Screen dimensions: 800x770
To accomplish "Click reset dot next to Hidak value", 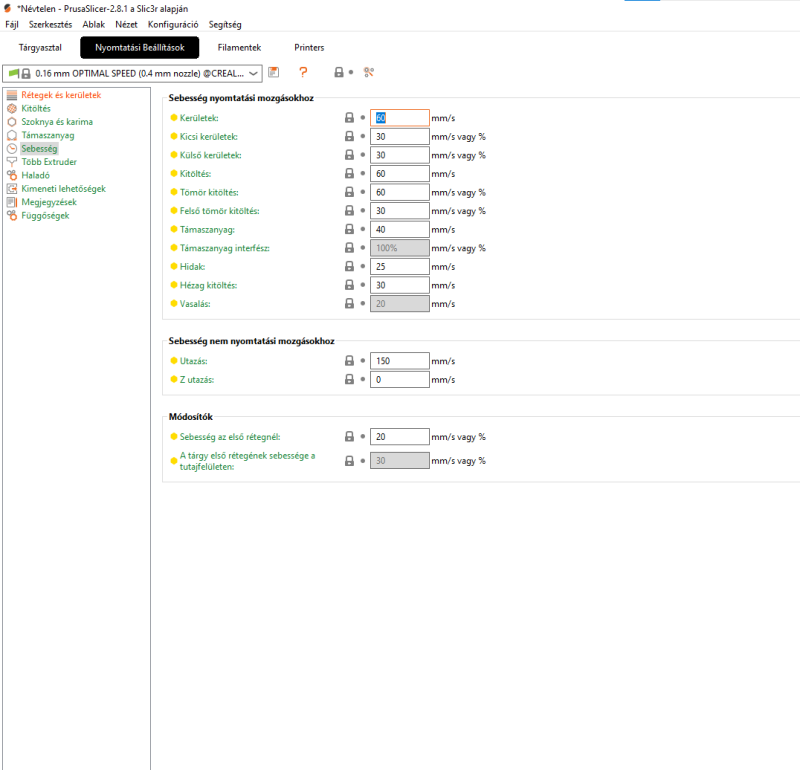I will click(x=363, y=266).
